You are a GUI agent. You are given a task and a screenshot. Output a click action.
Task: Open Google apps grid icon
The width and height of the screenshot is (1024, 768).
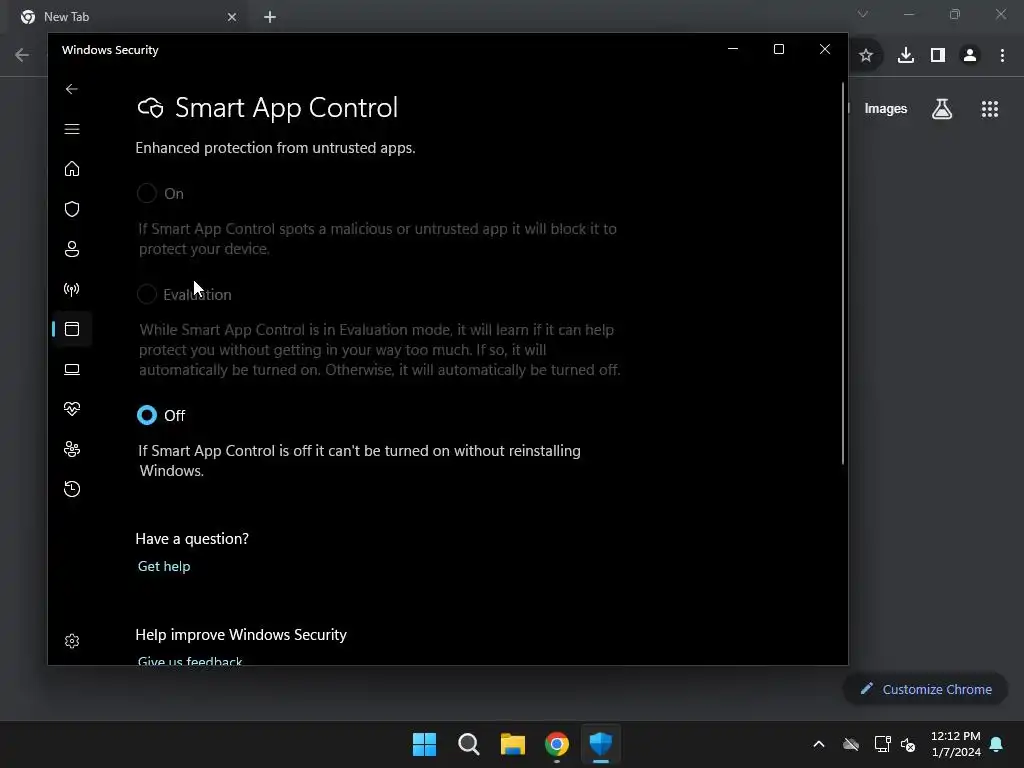click(x=990, y=109)
